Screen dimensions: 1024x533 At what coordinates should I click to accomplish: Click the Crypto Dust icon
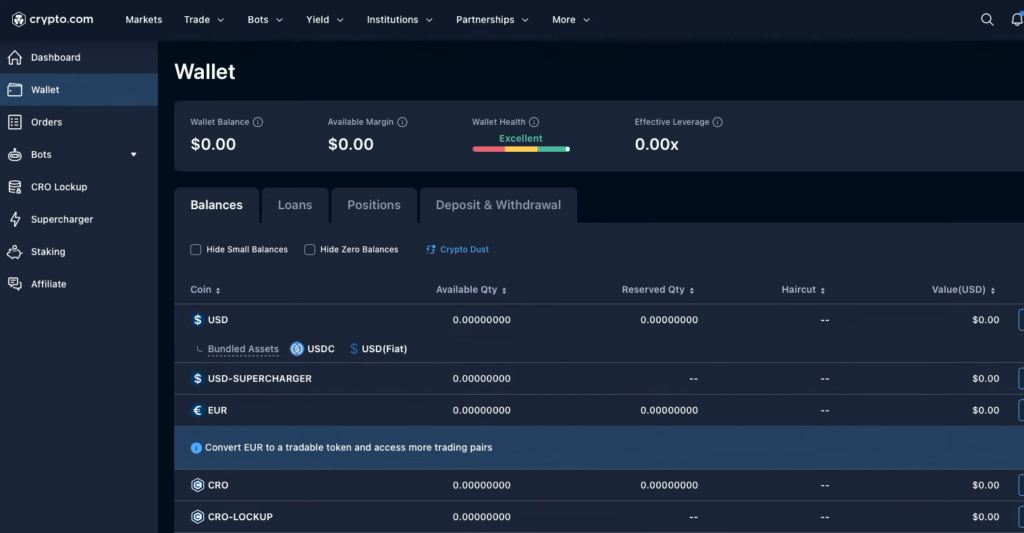431,250
